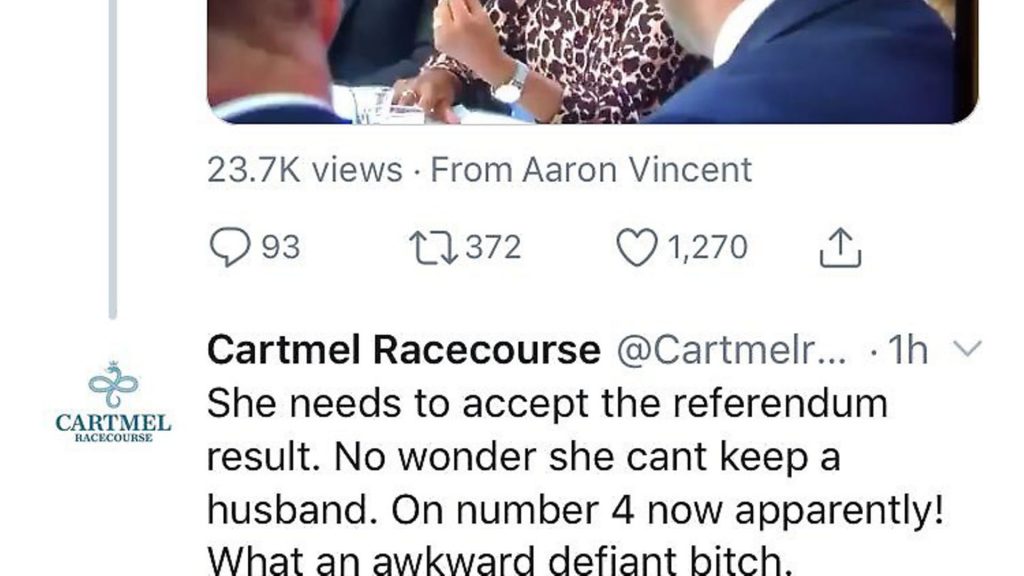Click the reply speech bubble icon
Image resolution: width=1024 pixels, height=576 pixels.
[x=229, y=247]
